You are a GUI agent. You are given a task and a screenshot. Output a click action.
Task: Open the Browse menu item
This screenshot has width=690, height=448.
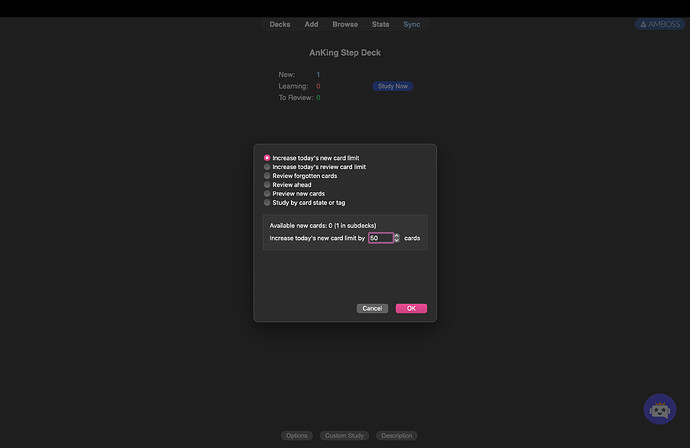coord(345,24)
